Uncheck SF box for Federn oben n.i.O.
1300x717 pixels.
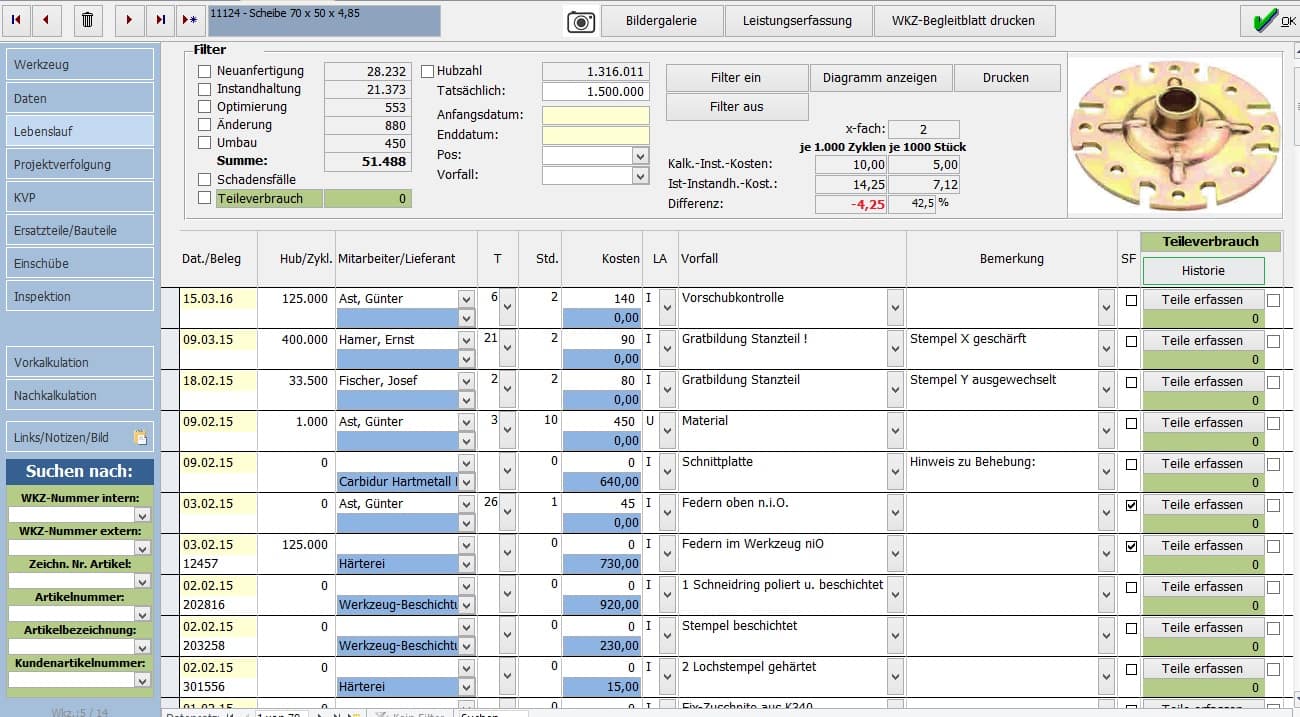click(x=1131, y=506)
